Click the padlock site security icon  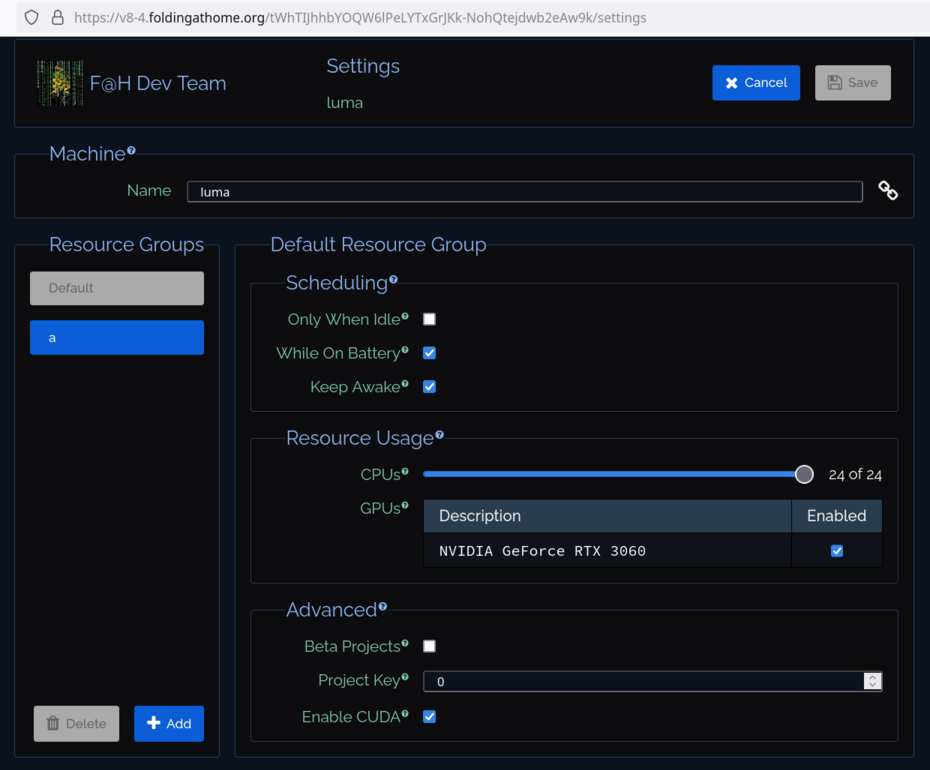[58, 18]
